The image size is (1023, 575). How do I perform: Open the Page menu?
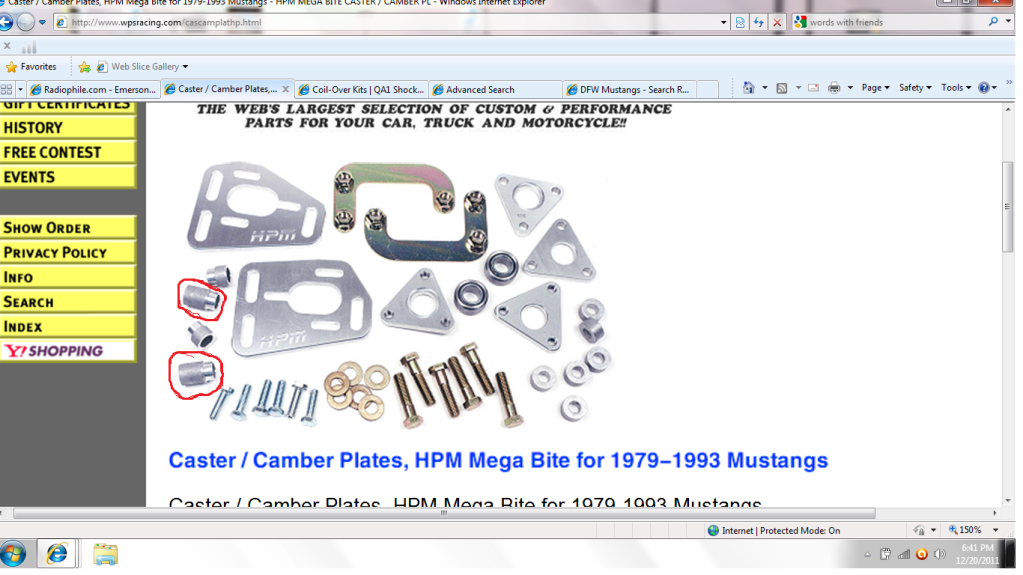(876, 87)
